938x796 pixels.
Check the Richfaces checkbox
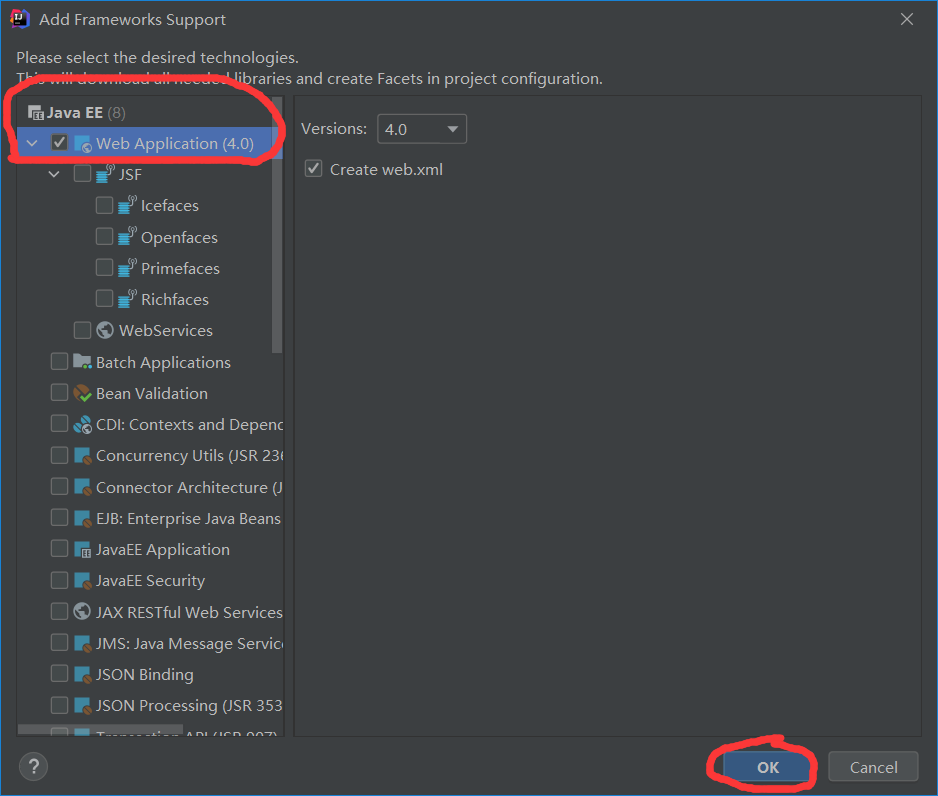click(x=104, y=298)
